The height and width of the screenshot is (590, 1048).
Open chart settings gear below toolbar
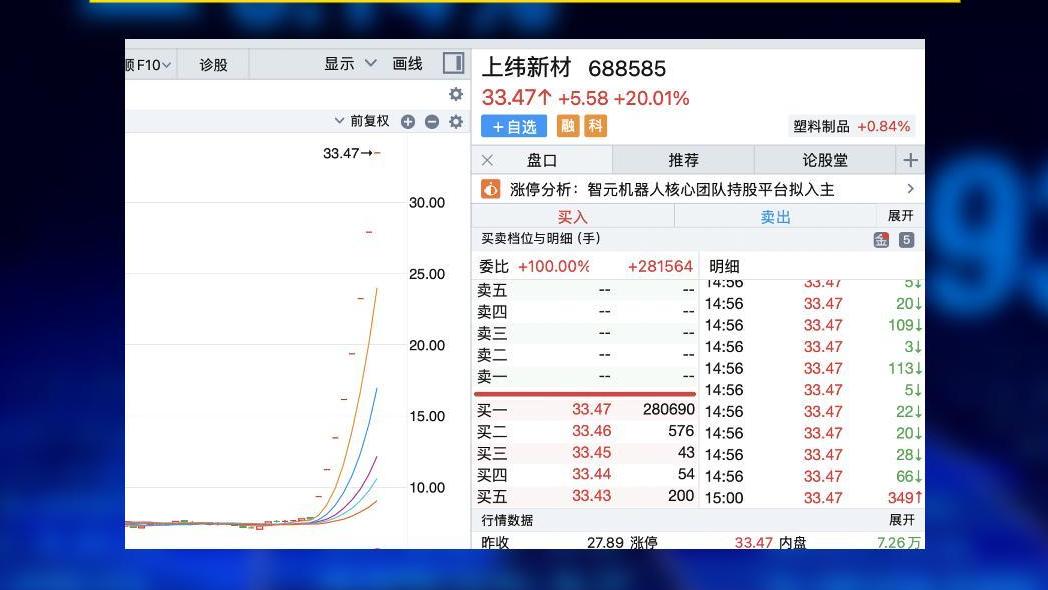click(x=456, y=94)
